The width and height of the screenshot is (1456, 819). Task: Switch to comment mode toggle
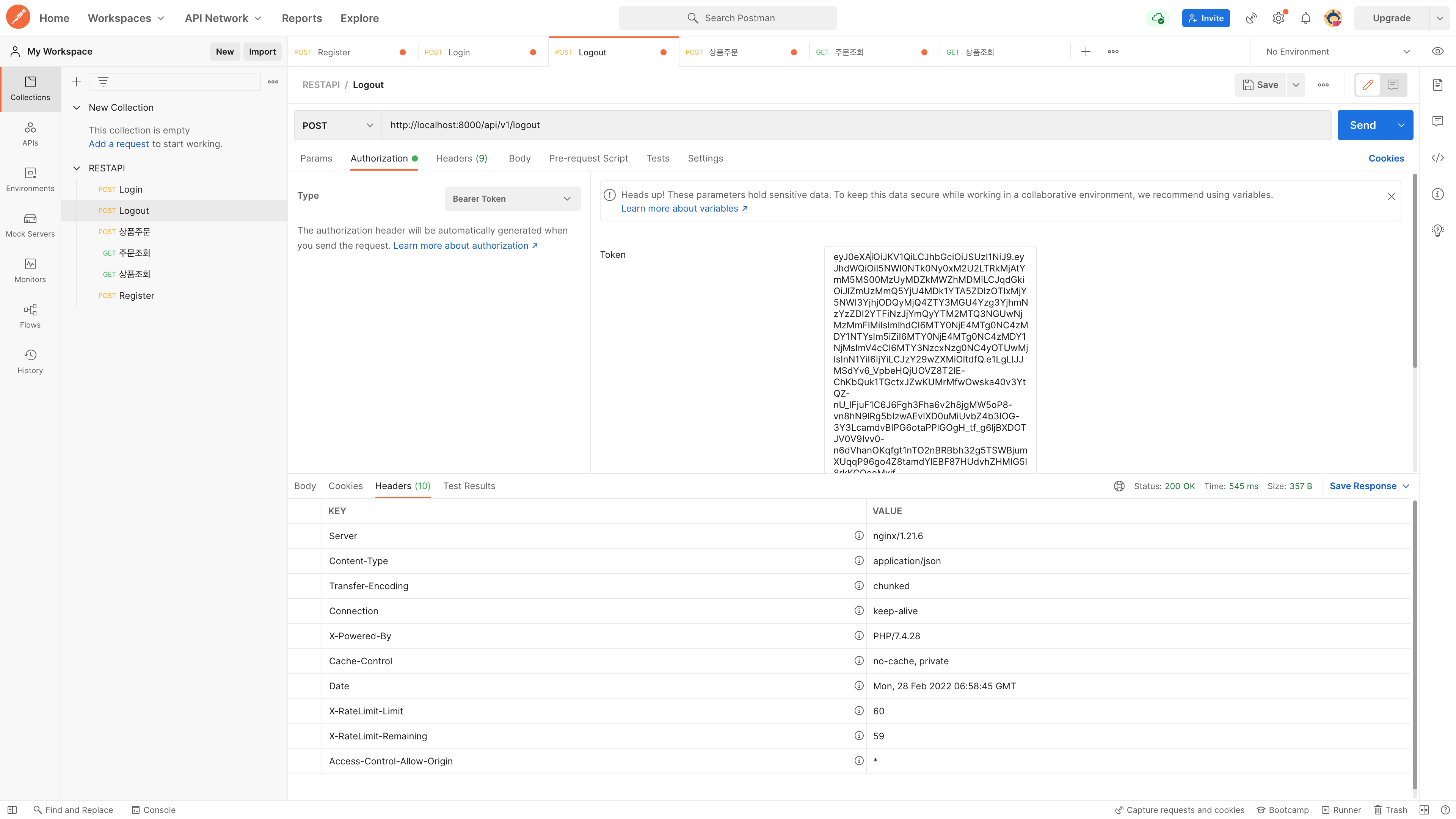[x=1393, y=85]
